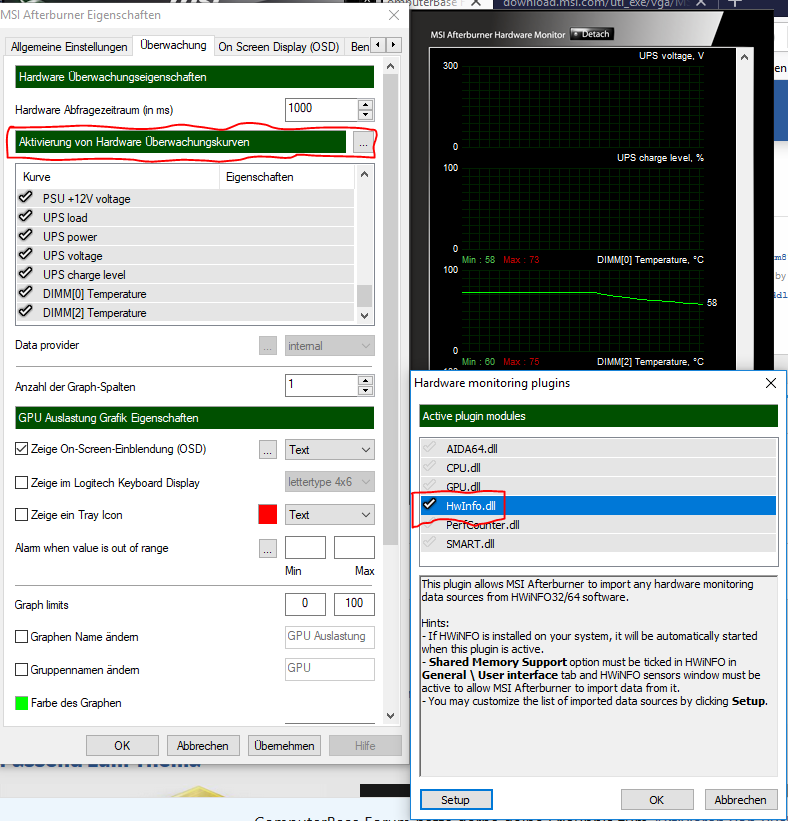
Task: Open OSD display type Text dropdown
Action: click(330, 450)
